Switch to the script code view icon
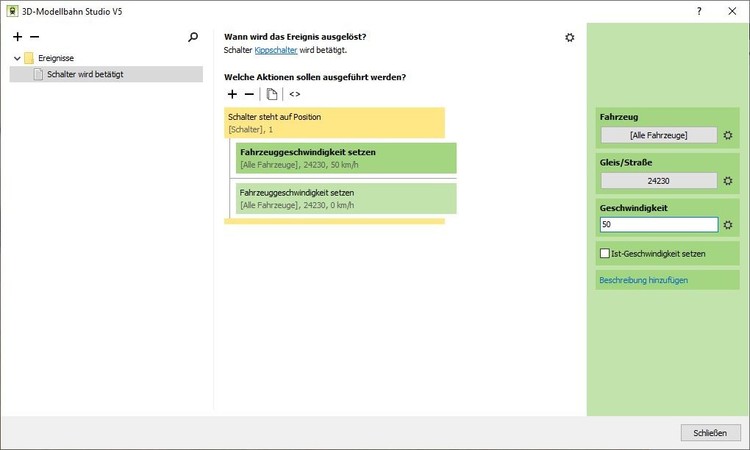 pos(294,94)
